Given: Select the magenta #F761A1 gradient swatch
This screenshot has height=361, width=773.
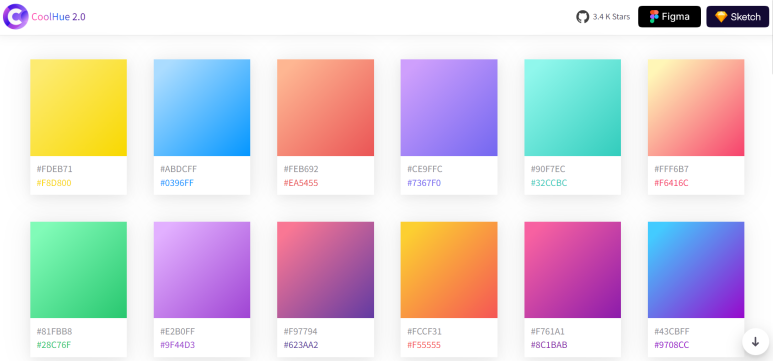Looking at the screenshot, I should pos(572,270).
